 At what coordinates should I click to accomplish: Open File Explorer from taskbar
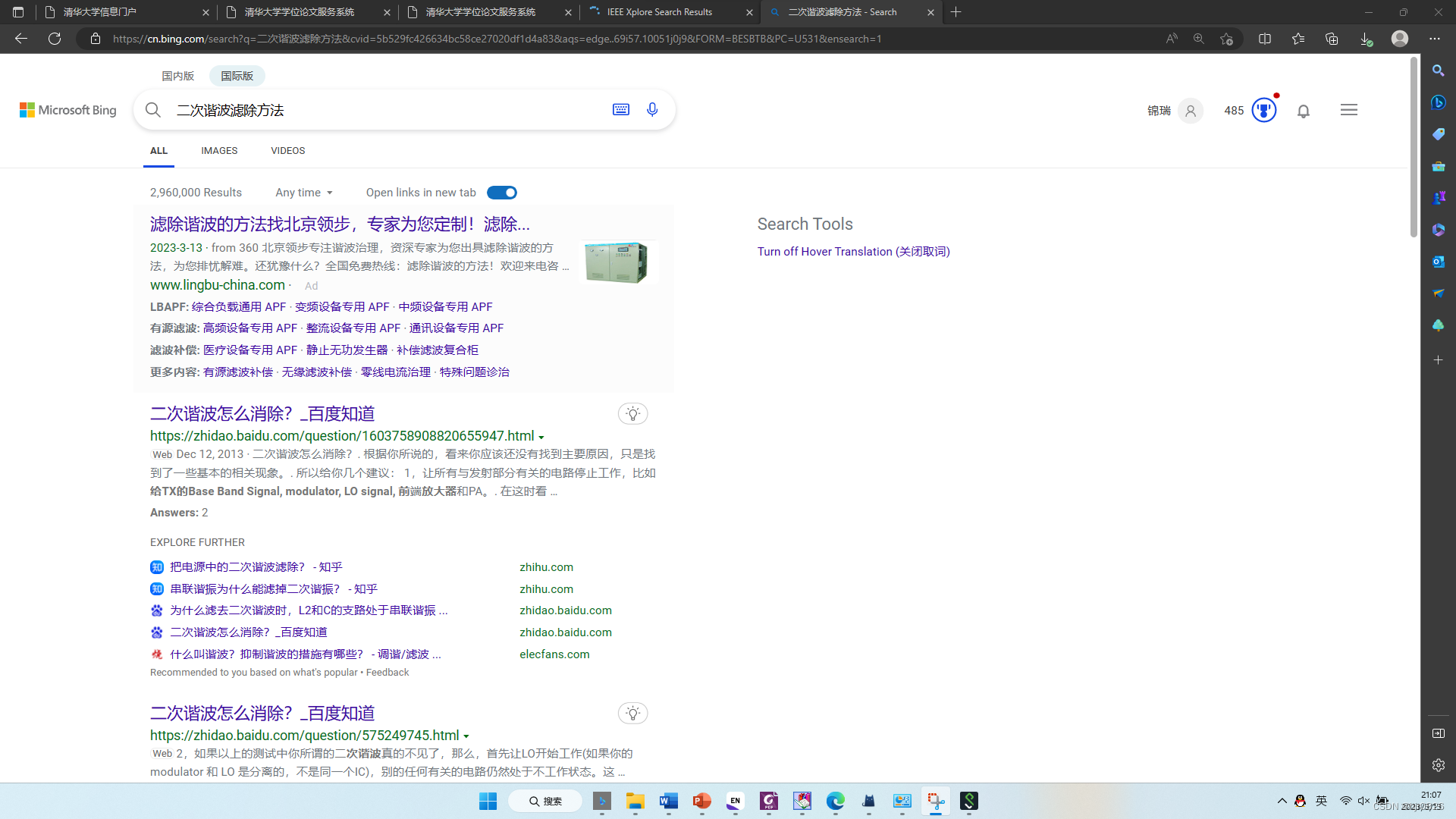tap(635, 801)
